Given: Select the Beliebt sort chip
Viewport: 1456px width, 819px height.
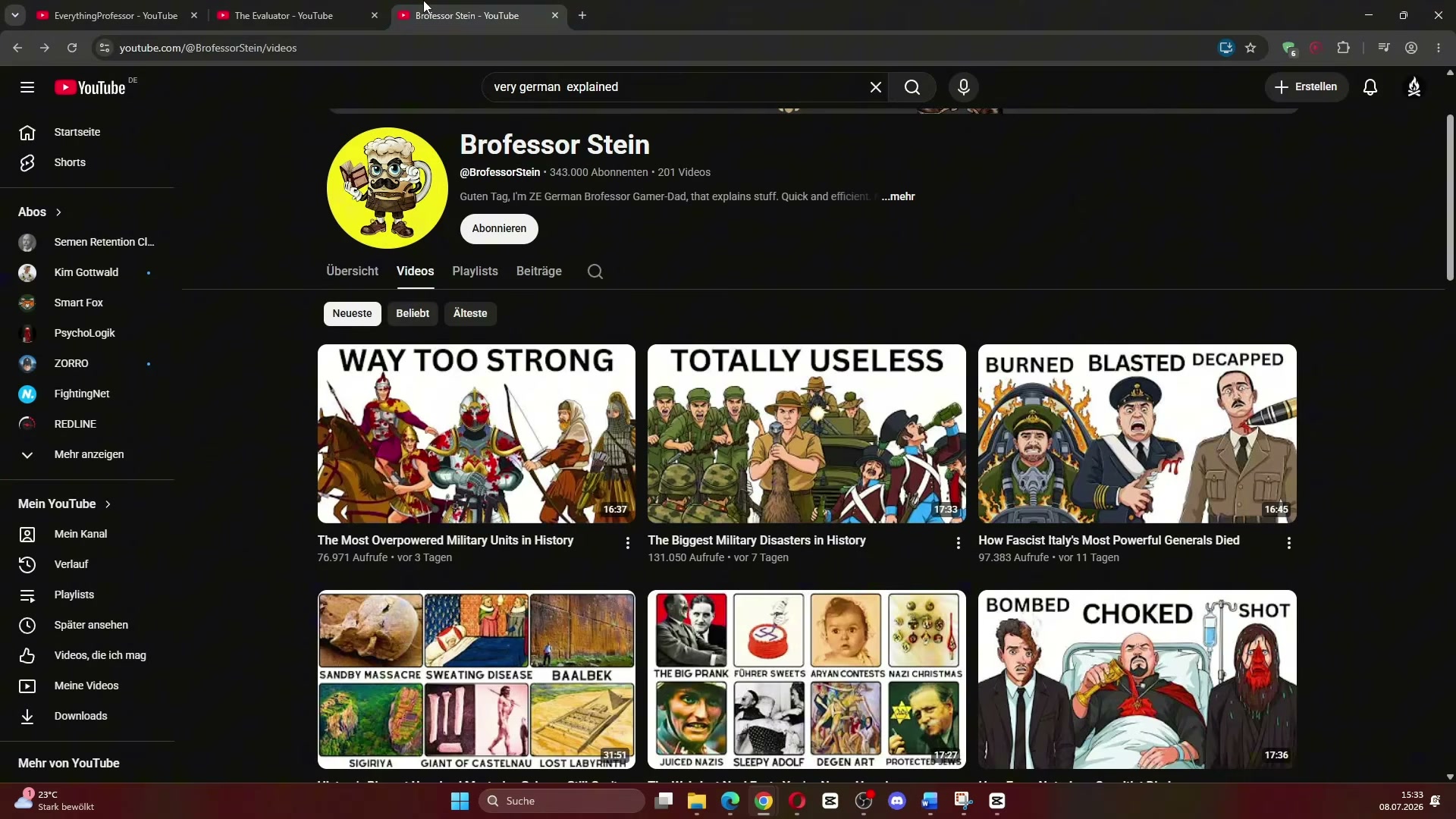Looking at the screenshot, I should click(413, 314).
